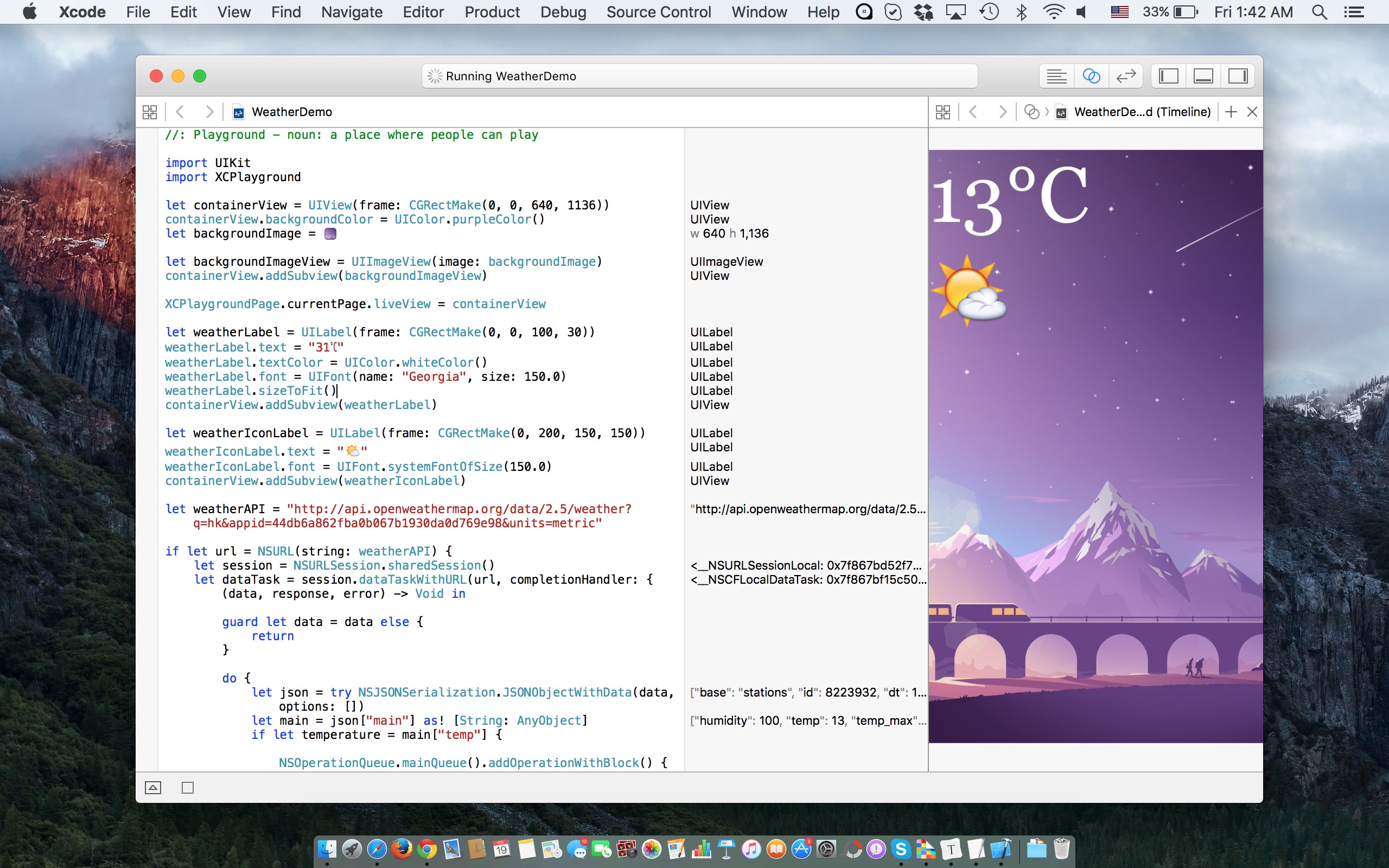This screenshot has height=868, width=1389.
Task: Open the Source Control menu
Action: point(658,12)
